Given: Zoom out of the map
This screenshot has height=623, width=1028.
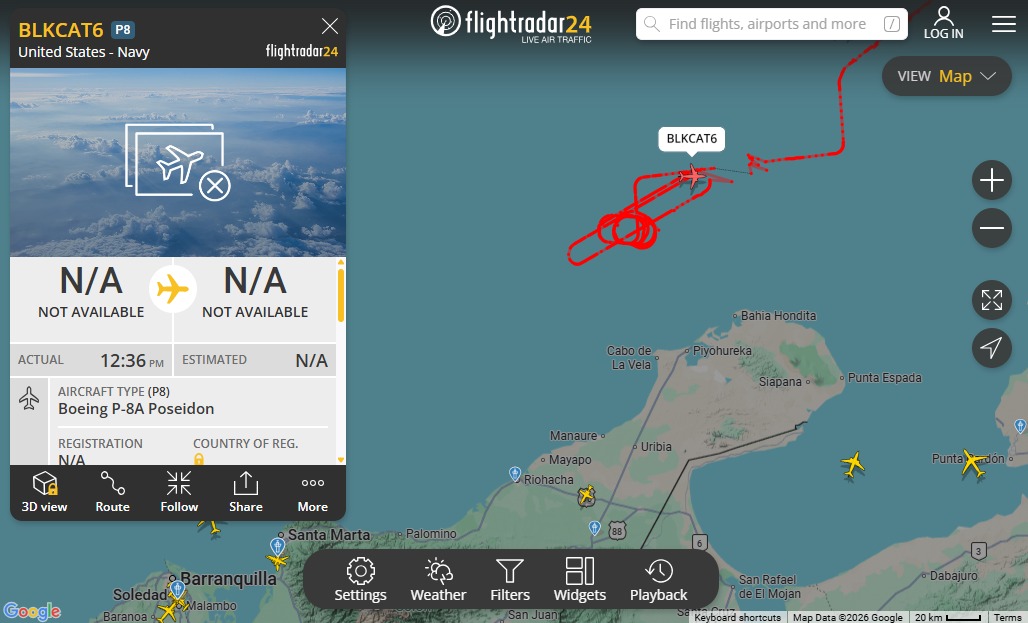Looking at the screenshot, I should coord(992,228).
